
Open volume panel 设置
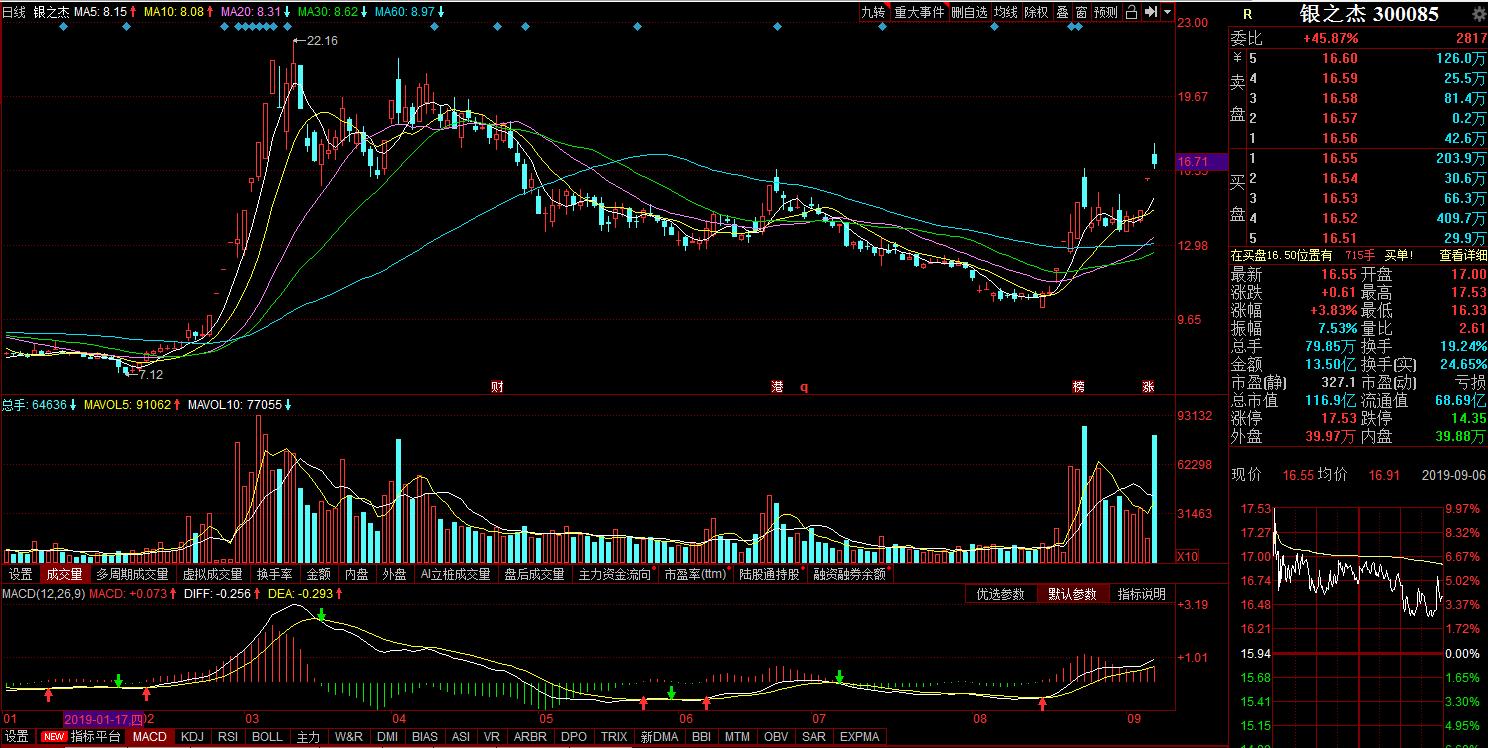pyautogui.click(x=20, y=574)
